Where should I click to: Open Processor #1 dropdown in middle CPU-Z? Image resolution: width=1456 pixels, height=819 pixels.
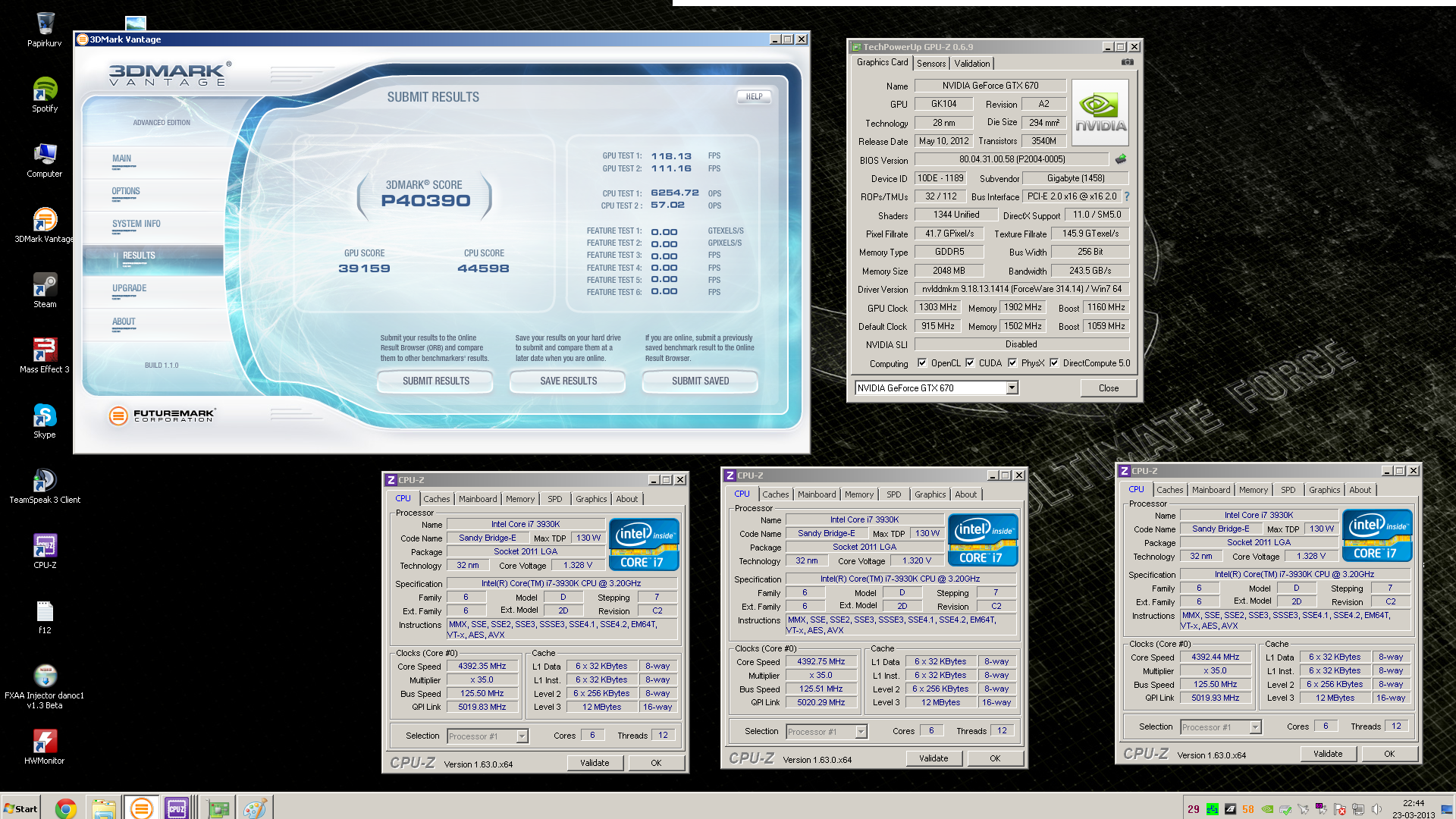point(861,732)
